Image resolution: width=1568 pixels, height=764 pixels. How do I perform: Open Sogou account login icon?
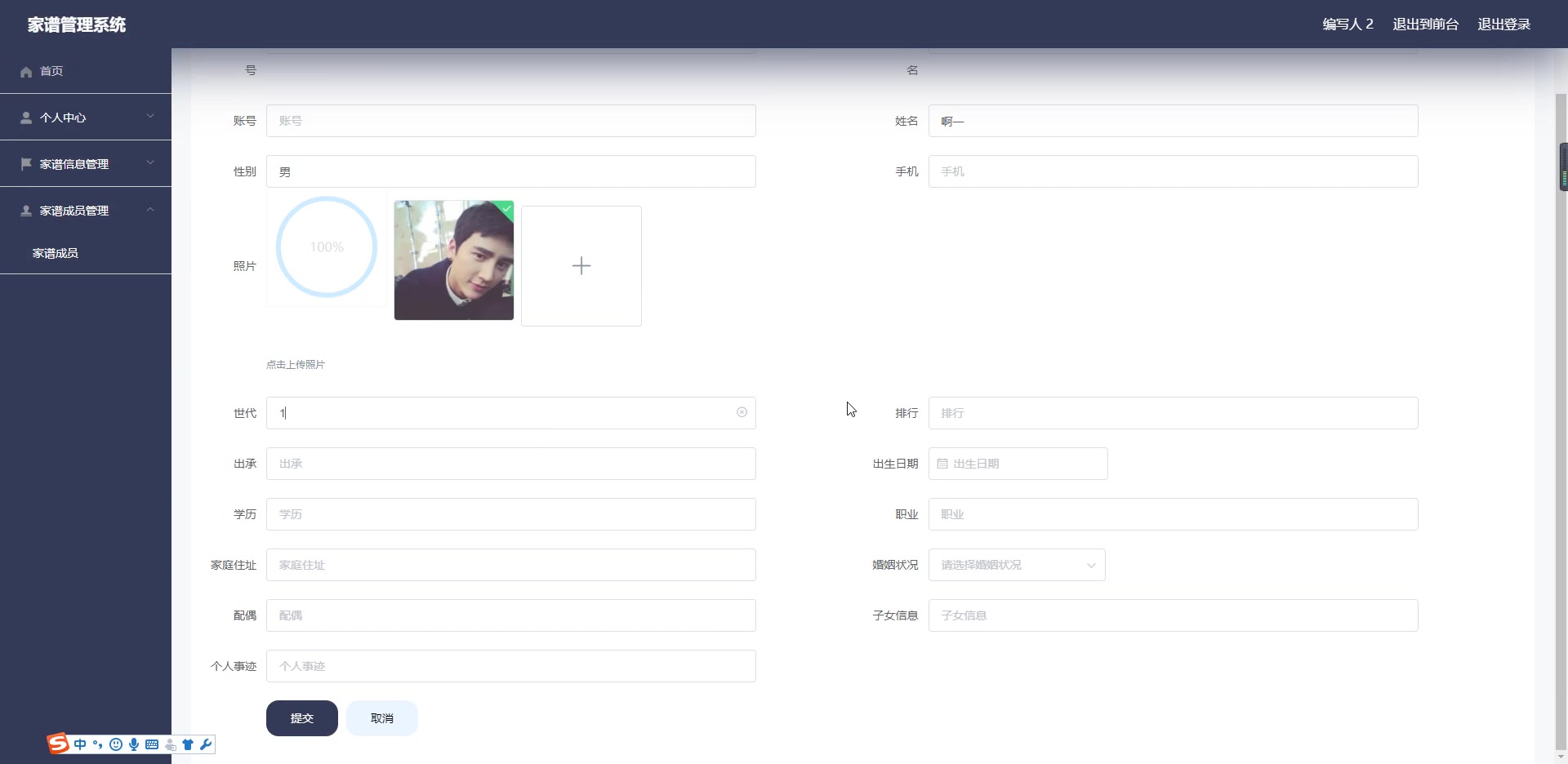pos(170,744)
